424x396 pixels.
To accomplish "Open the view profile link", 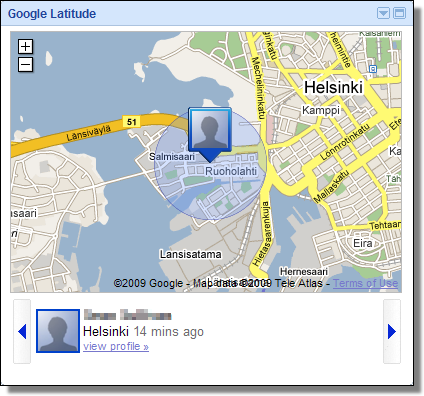I will tap(116, 346).
